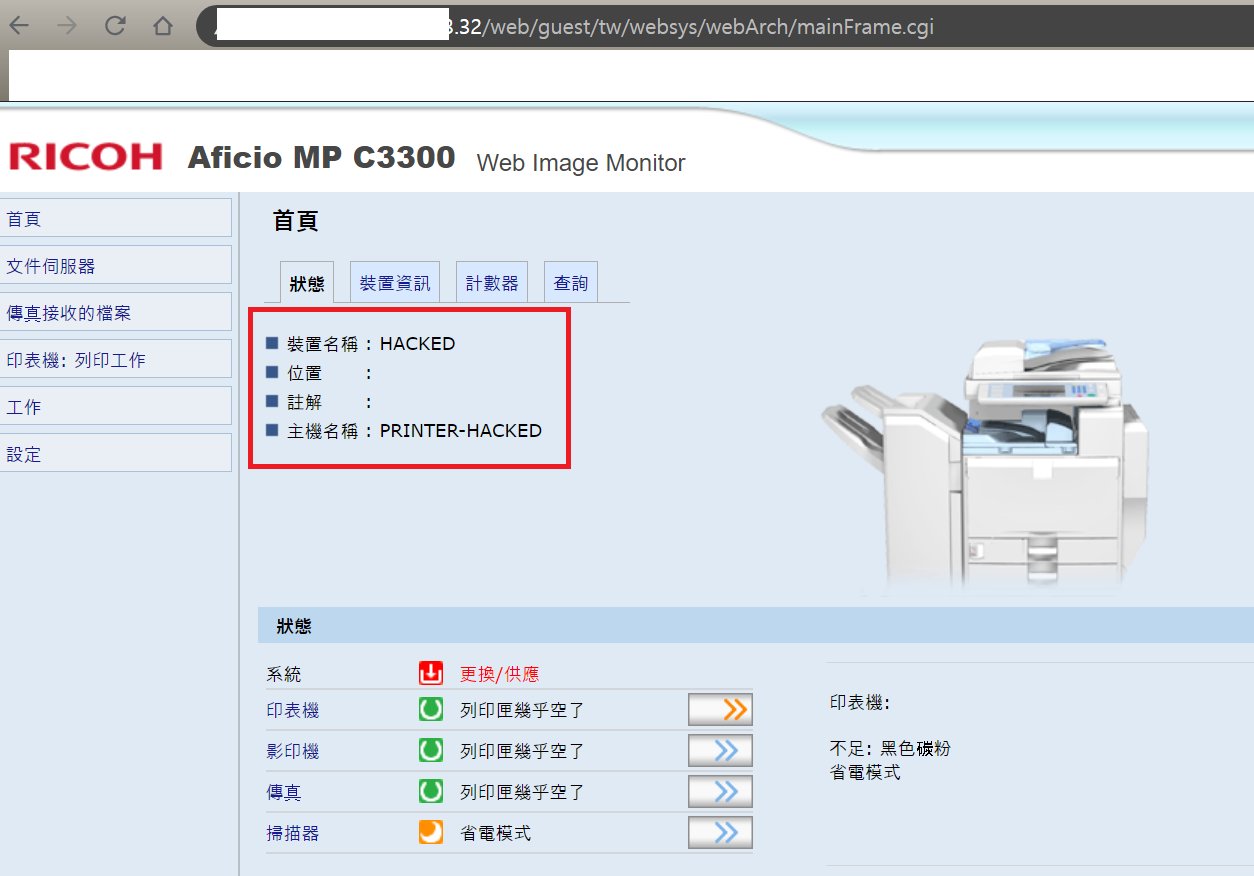Click the Web Image Monitor title text

pyautogui.click(x=581, y=163)
